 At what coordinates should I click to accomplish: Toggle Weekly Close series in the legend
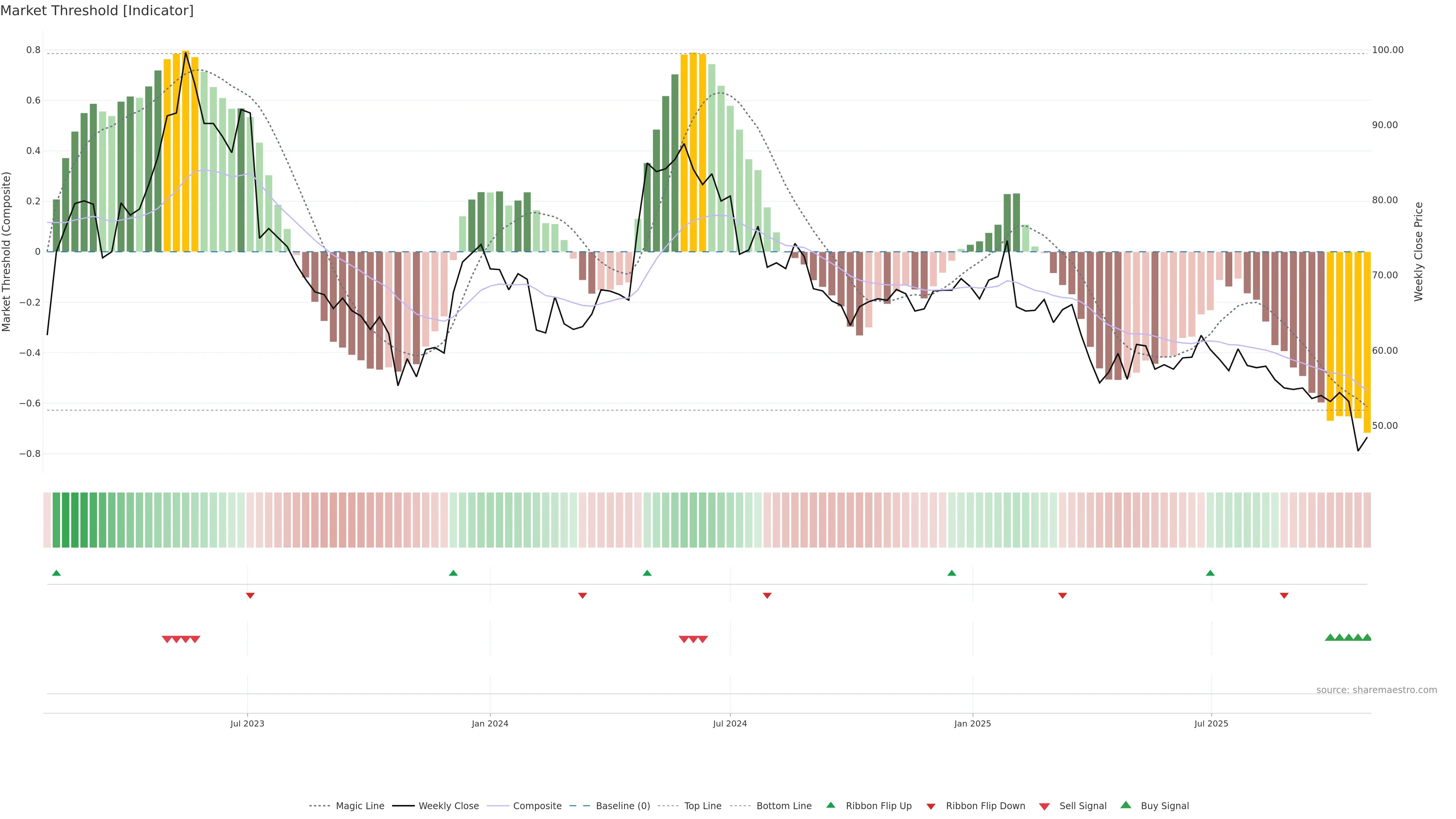[448, 806]
